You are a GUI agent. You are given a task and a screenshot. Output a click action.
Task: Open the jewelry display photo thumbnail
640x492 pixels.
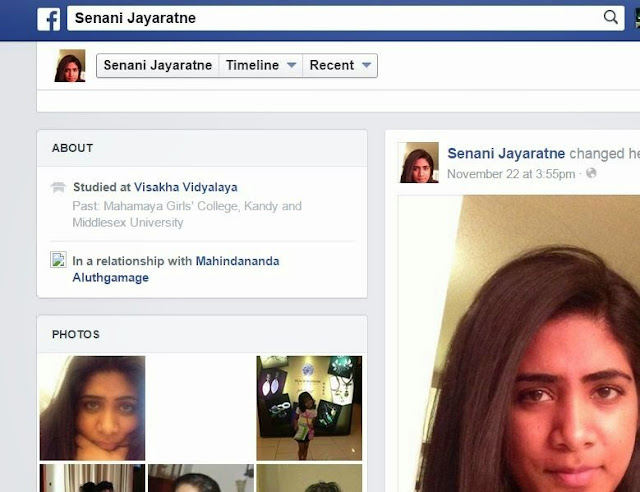309,408
